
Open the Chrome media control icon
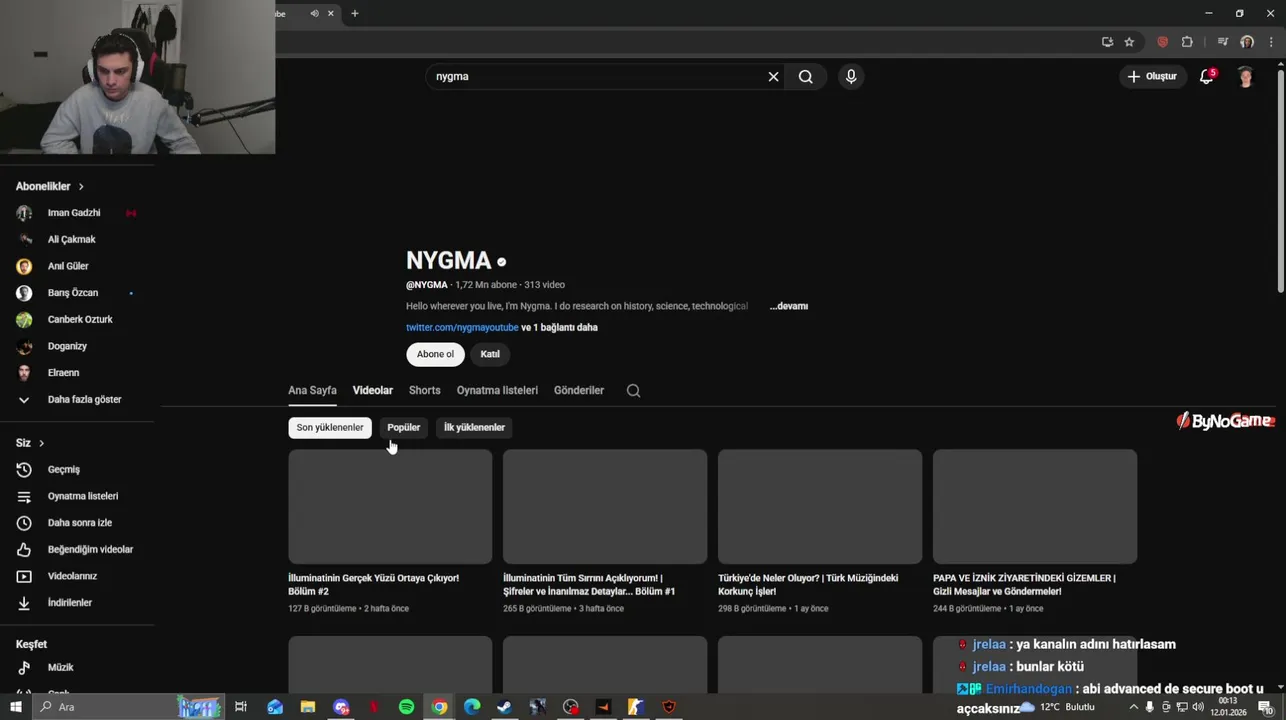tap(1222, 42)
